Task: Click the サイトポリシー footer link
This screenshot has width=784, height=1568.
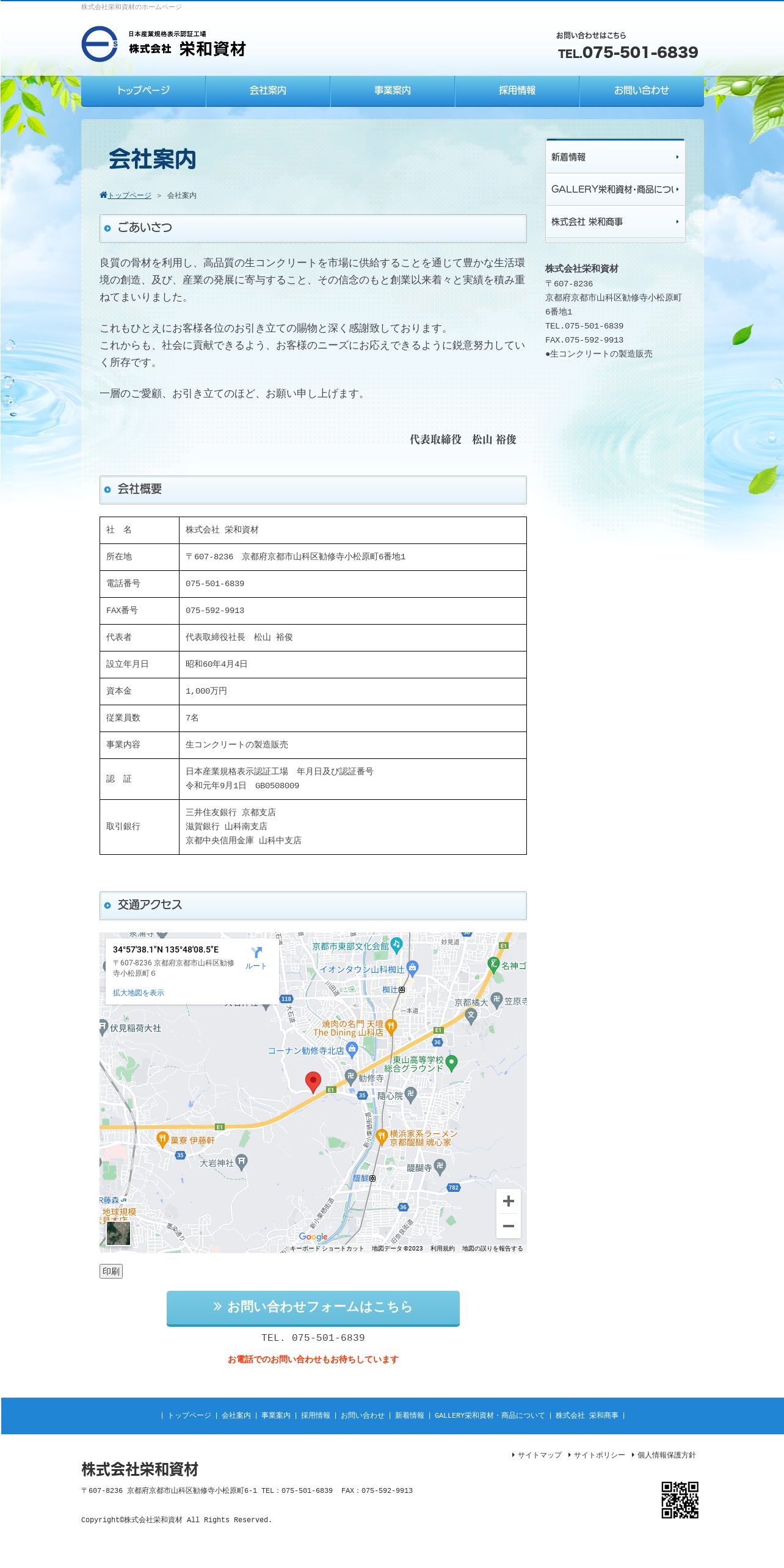Action: click(x=599, y=1455)
